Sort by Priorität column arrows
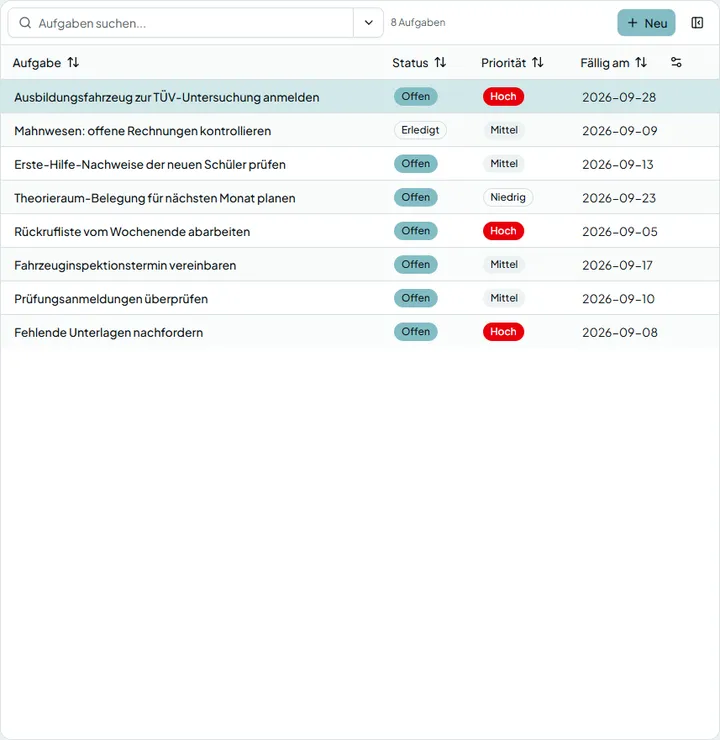The height and width of the screenshot is (740, 720). [538, 62]
